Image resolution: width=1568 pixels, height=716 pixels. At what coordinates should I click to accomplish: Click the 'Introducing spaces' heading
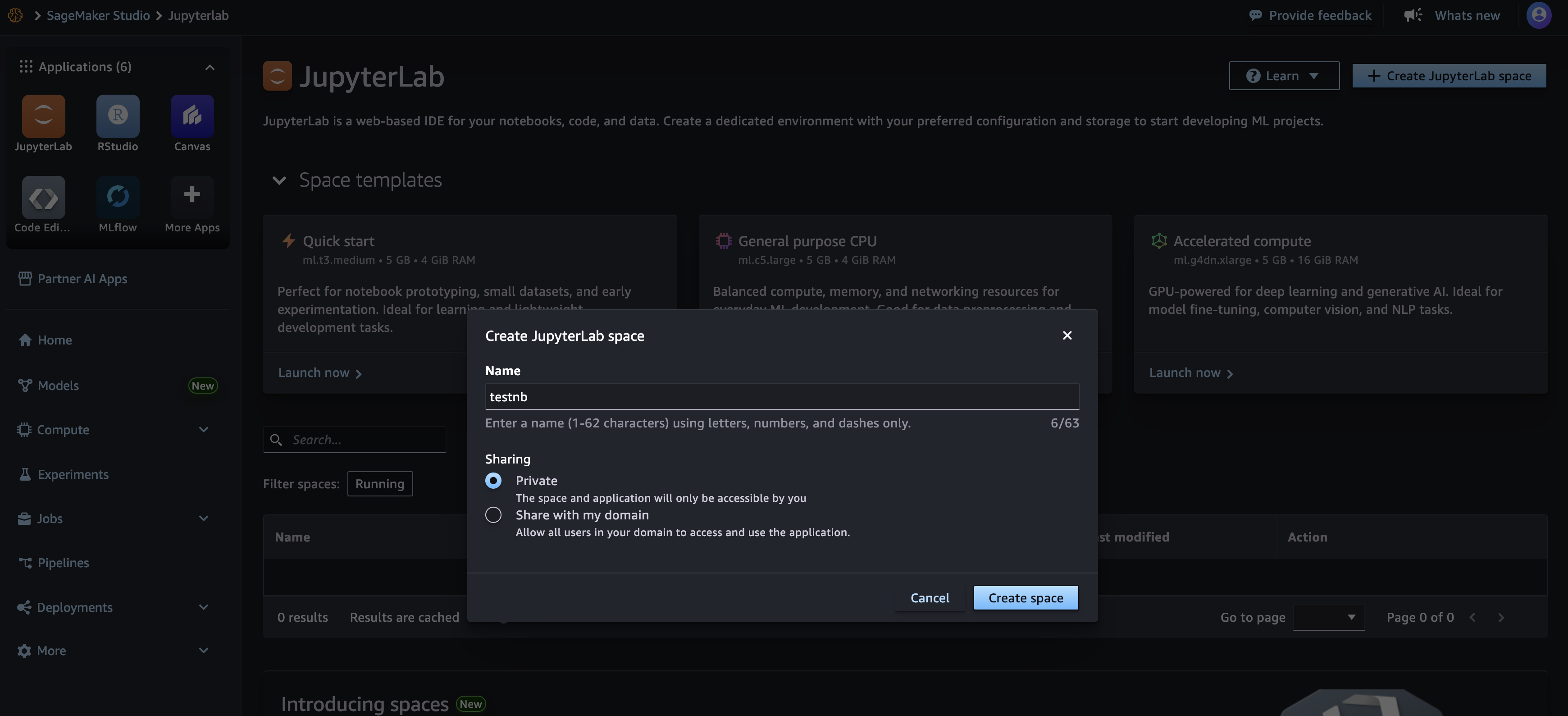tap(365, 704)
